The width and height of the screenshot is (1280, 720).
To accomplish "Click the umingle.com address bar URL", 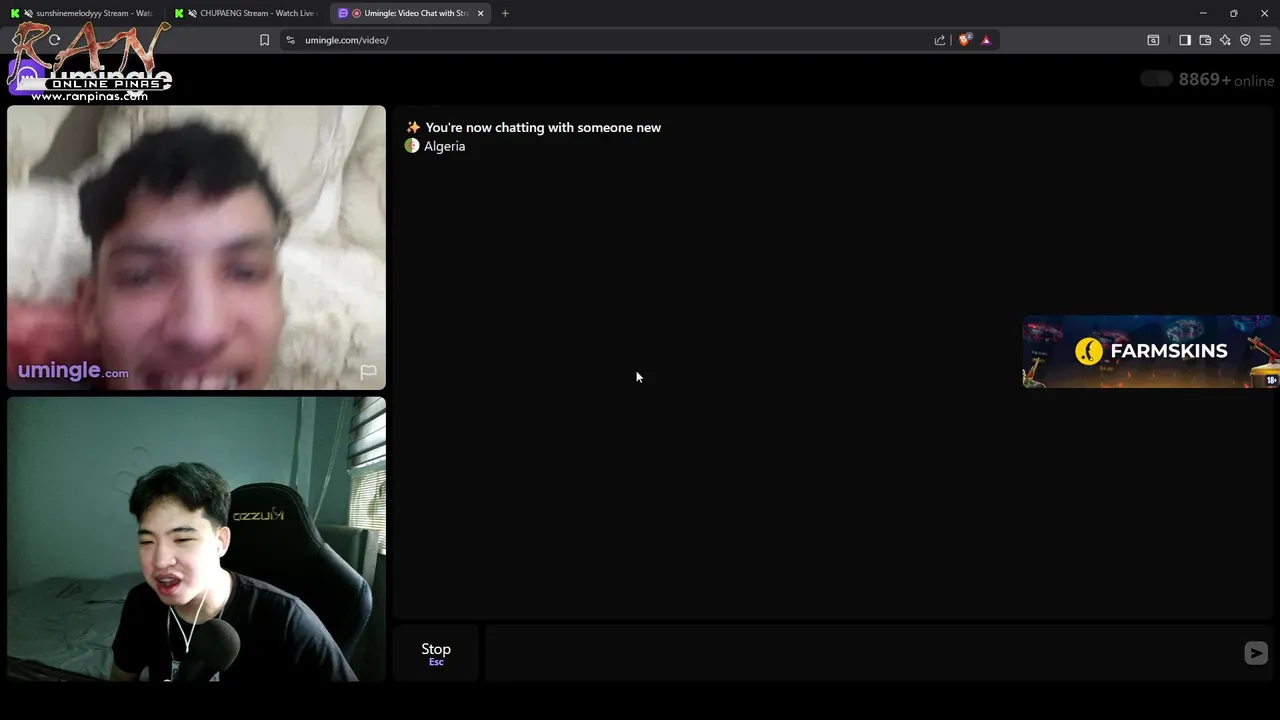I will 346,40.
